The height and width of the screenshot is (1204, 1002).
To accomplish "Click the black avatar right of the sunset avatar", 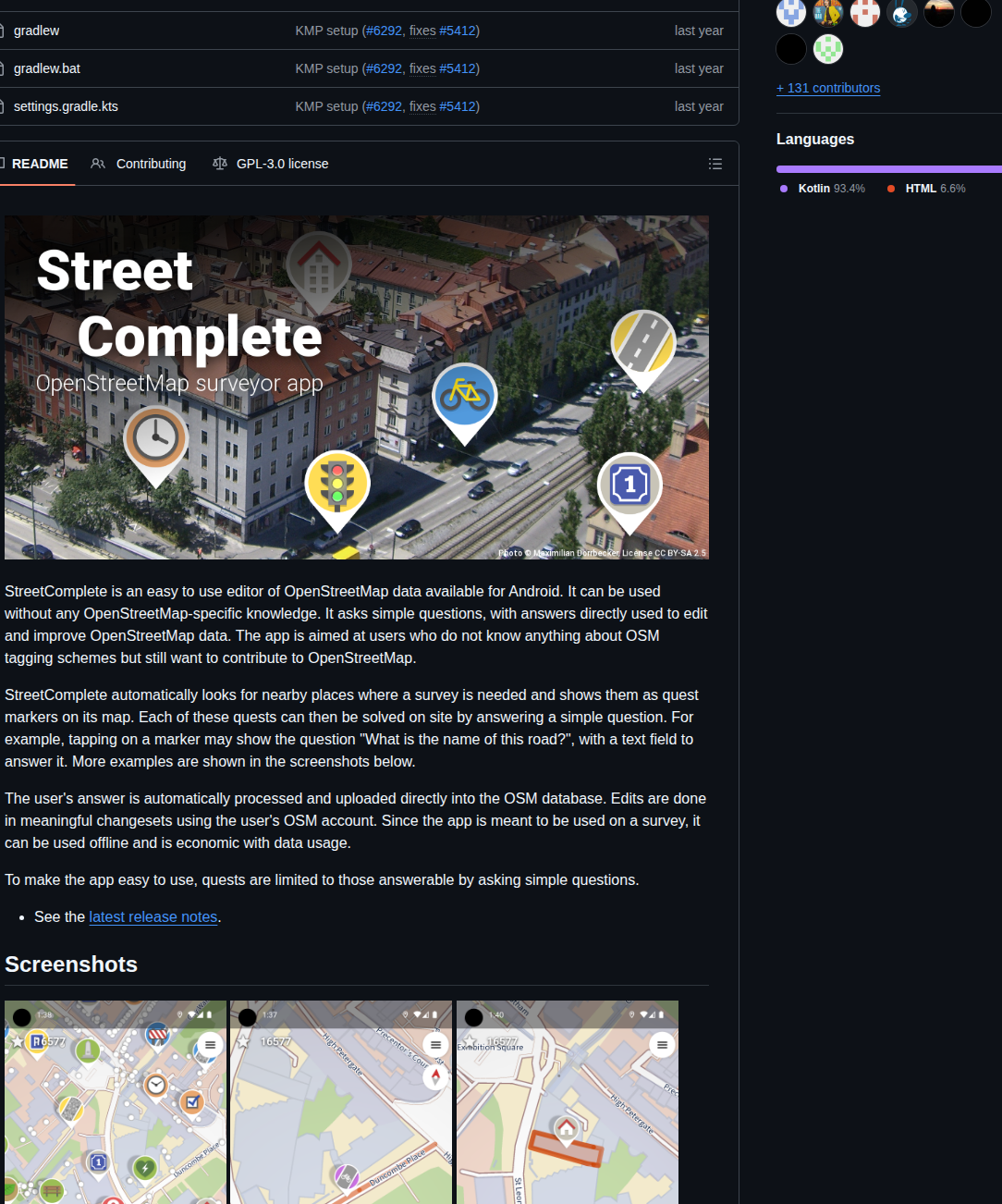I will pos(976,13).
